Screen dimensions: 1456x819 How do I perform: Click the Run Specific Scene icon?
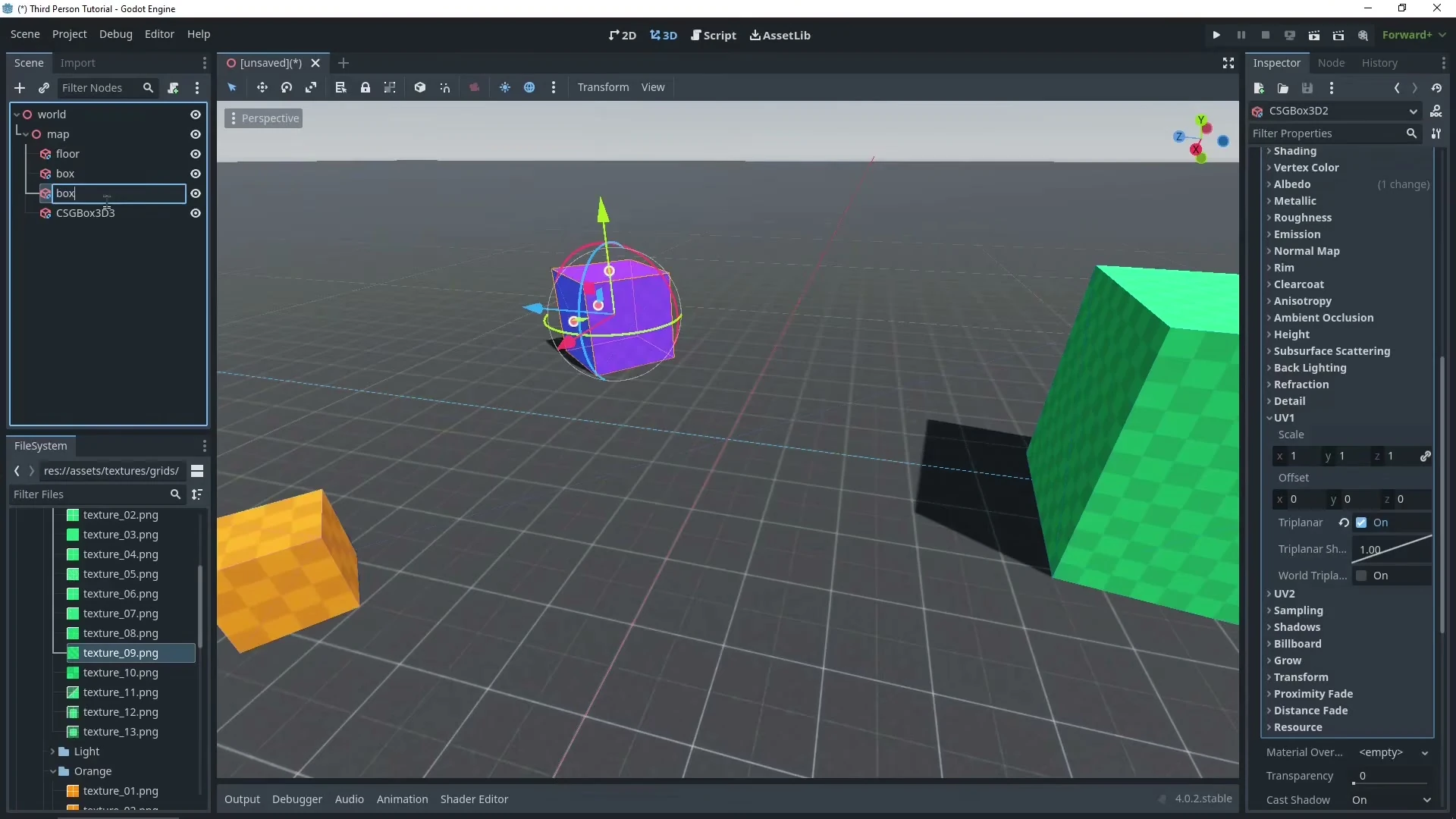[x=1338, y=35]
